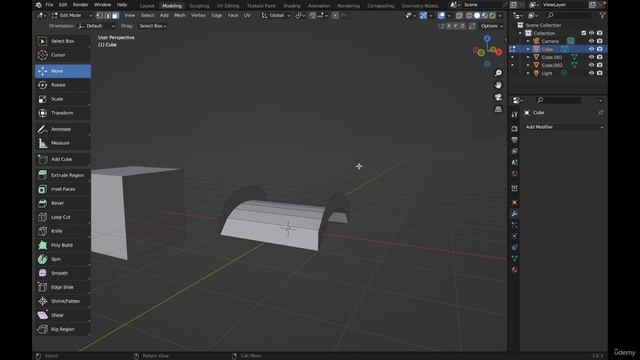The height and width of the screenshot is (360, 640).
Task: Hide Cube.001 with its eye icon
Action: coord(591,57)
